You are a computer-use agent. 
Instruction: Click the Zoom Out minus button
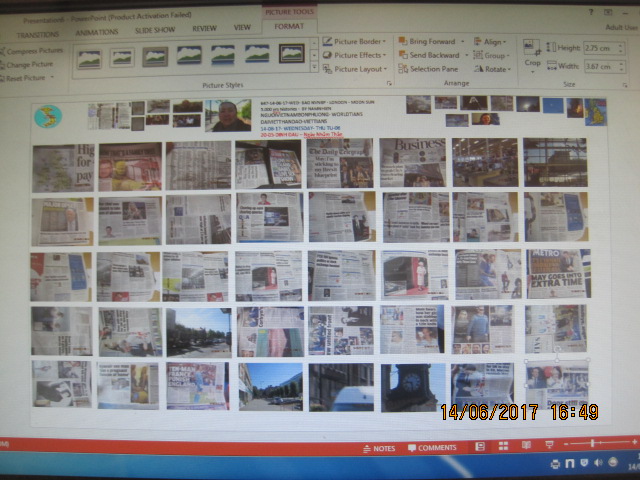coord(566,444)
